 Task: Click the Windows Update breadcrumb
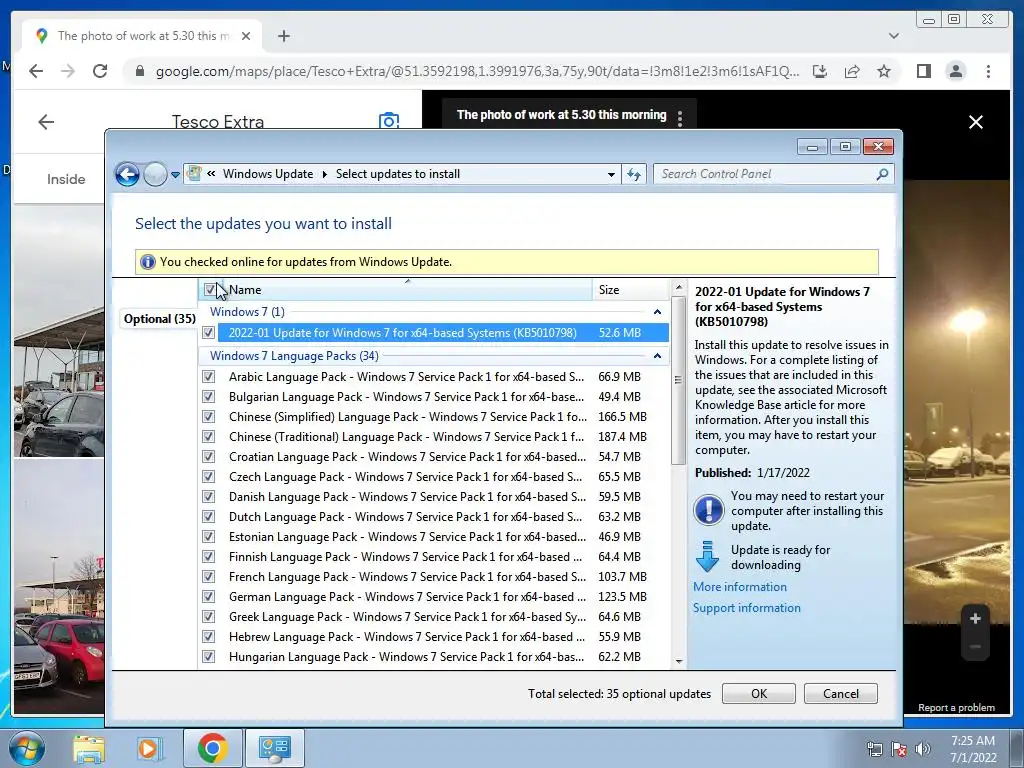pos(268,174)
